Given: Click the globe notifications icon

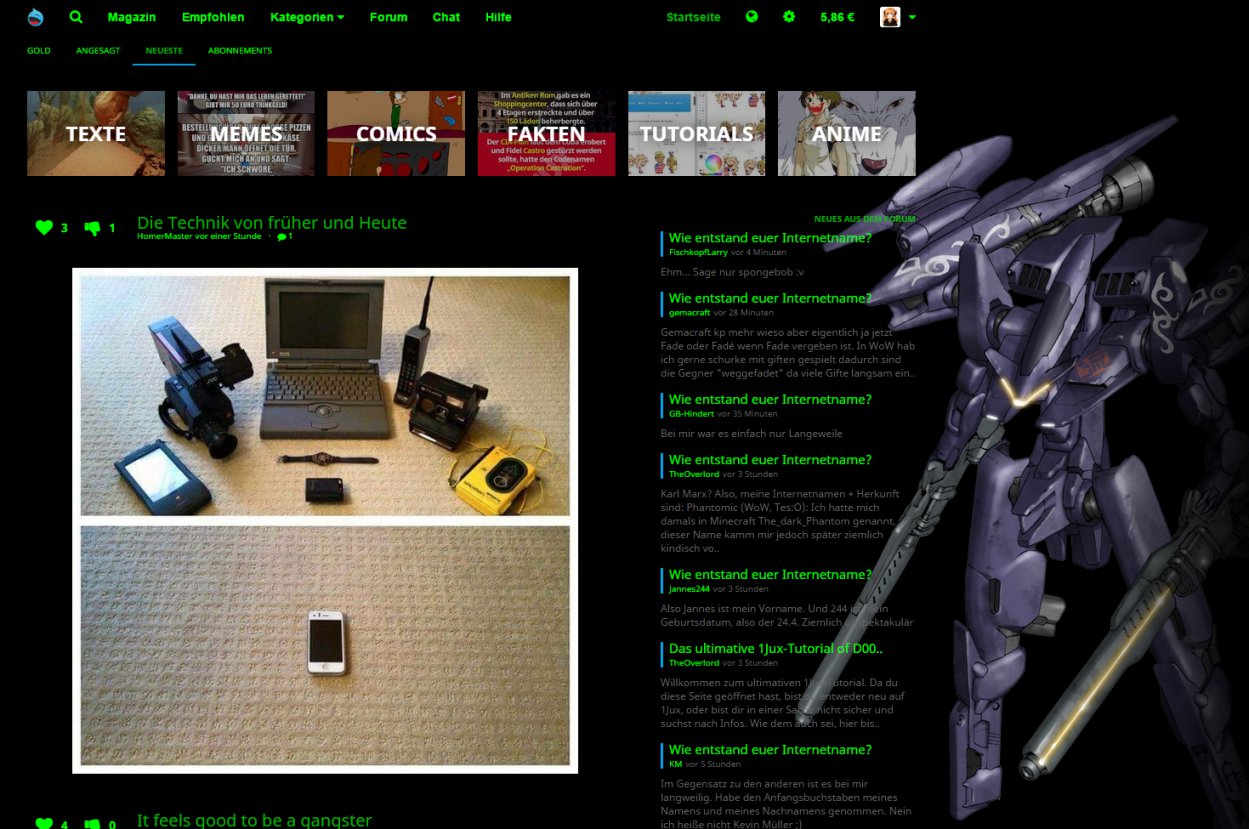Looking at the screenshot, I should (x=752, y=17).
